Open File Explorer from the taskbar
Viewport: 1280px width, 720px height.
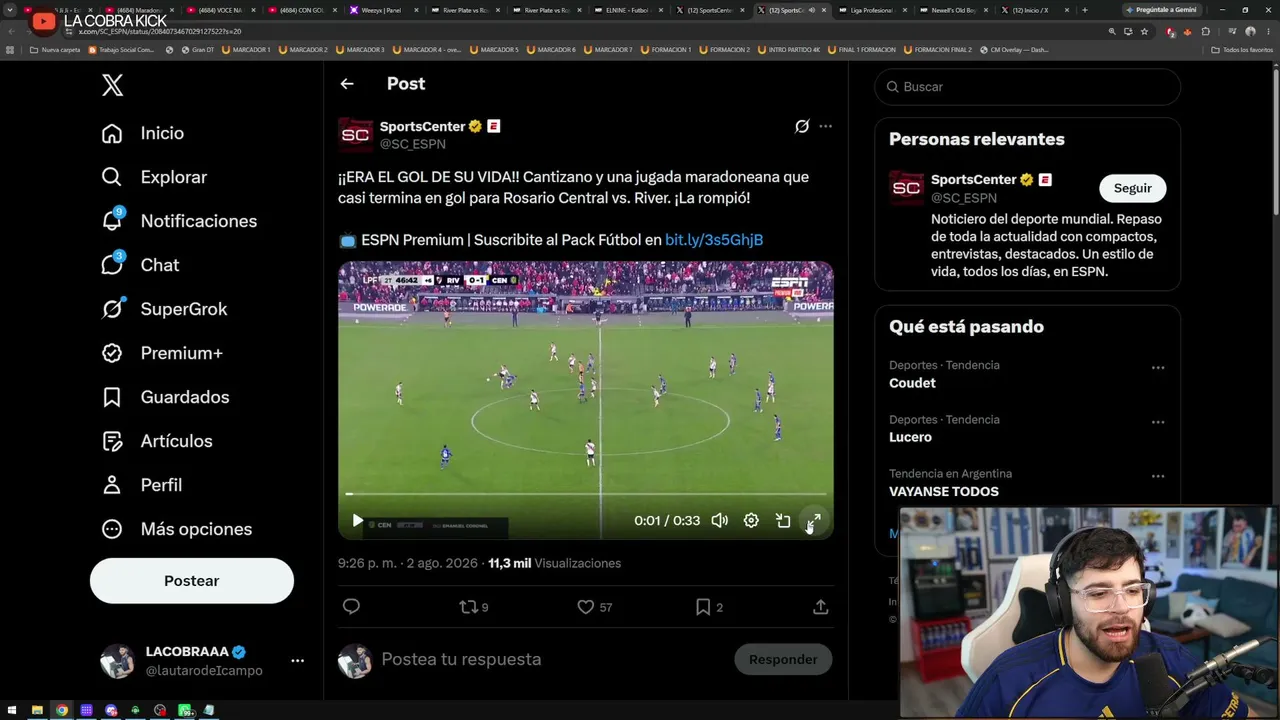(x=37, y=710)
